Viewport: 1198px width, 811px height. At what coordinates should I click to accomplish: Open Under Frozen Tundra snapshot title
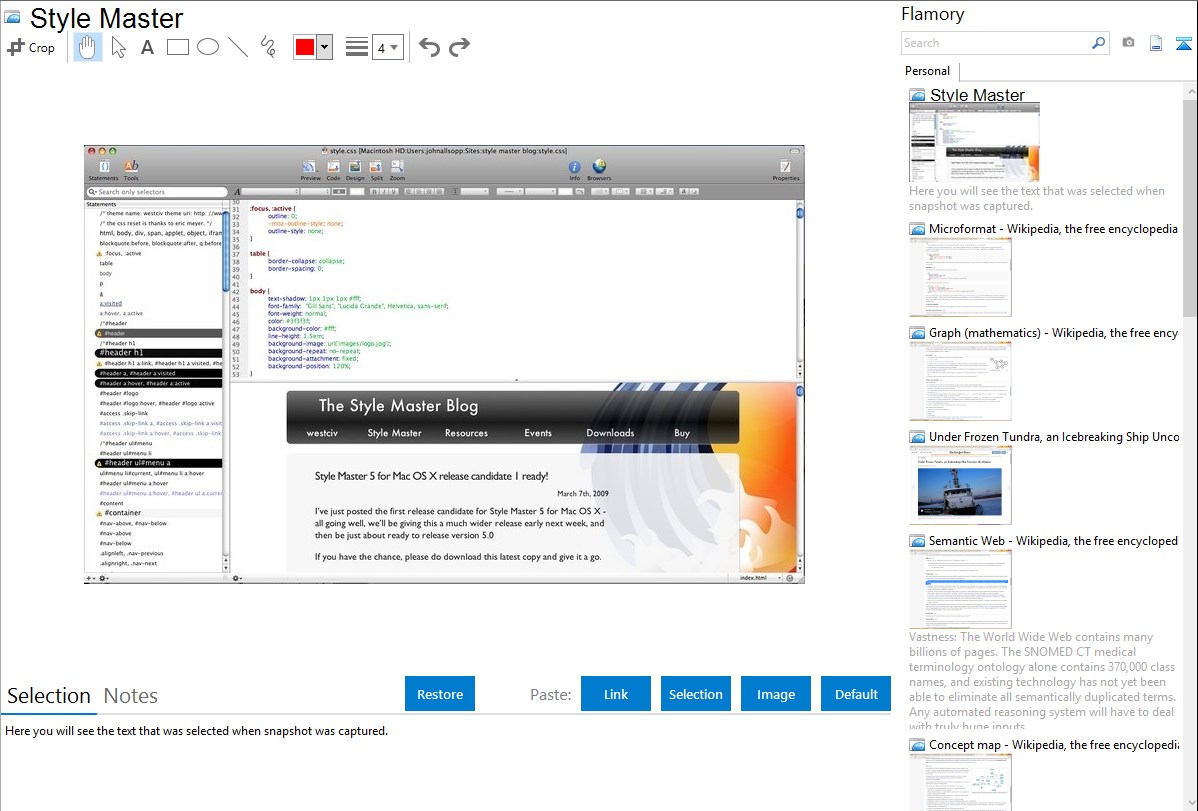[1054, 437]
